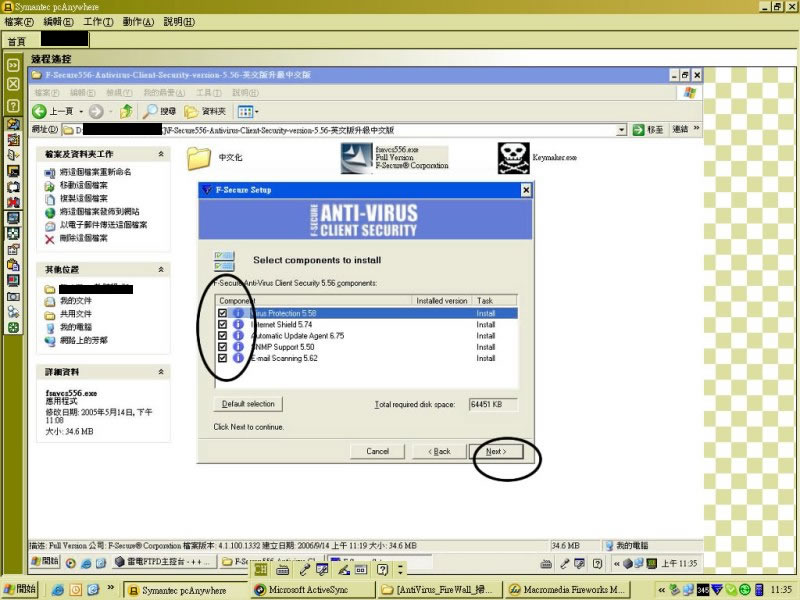Click the Total required disk space field

click(493, 404)
